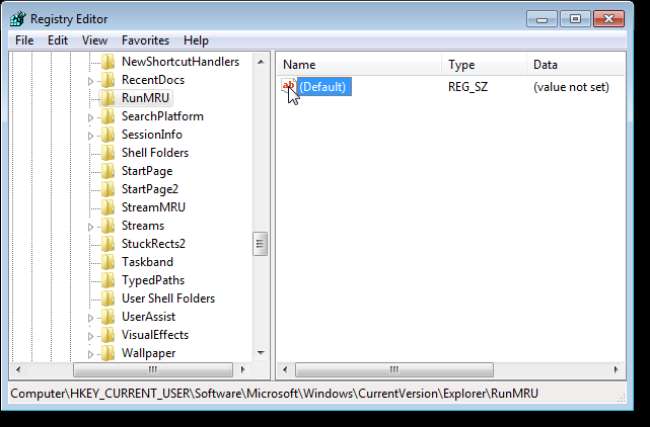This screenshot has width=650, height=427.
Task: Click the tree pane scroll up arrow
Action: [260, 62]
